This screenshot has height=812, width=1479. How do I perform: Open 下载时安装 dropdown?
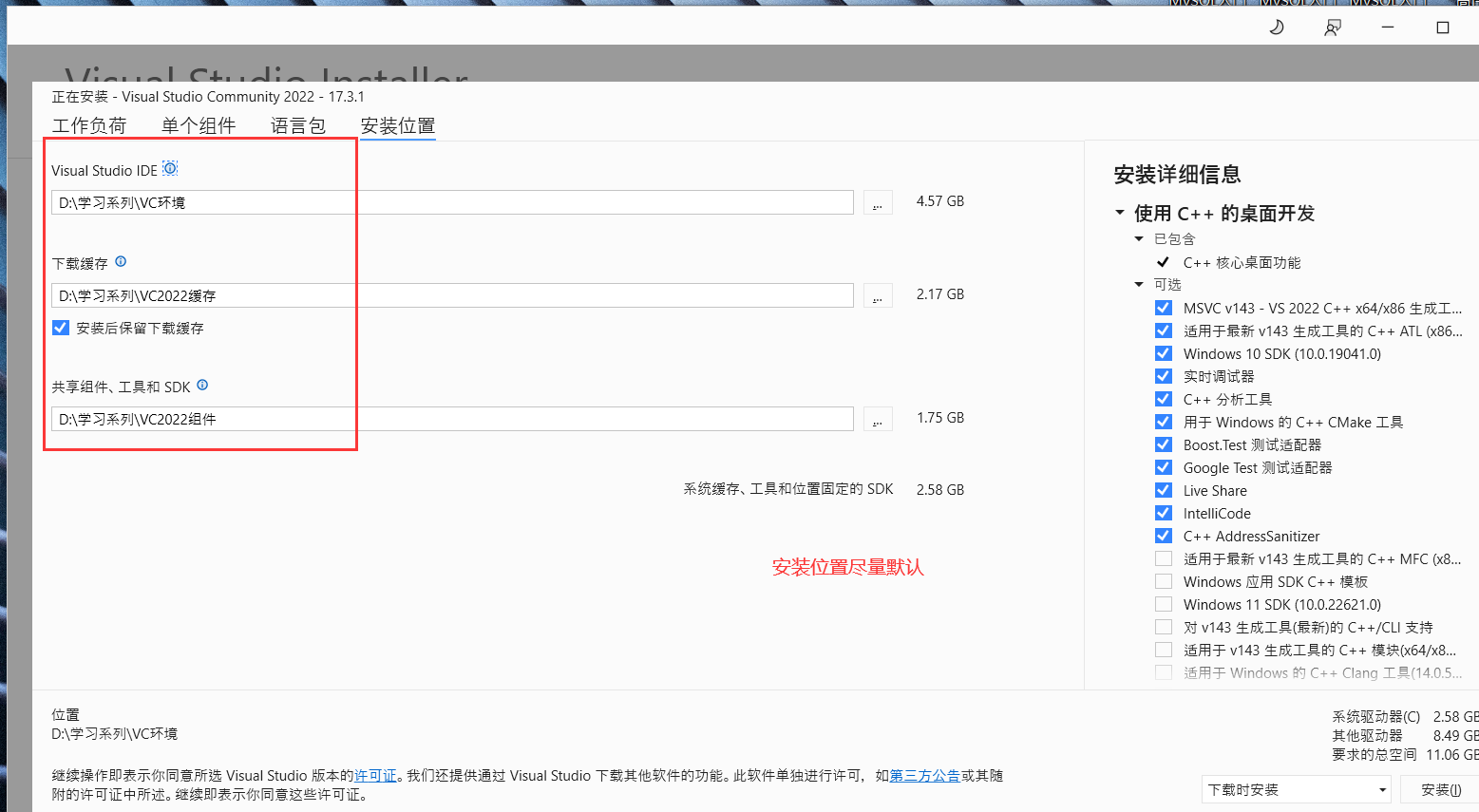(x=1297, y=789)
